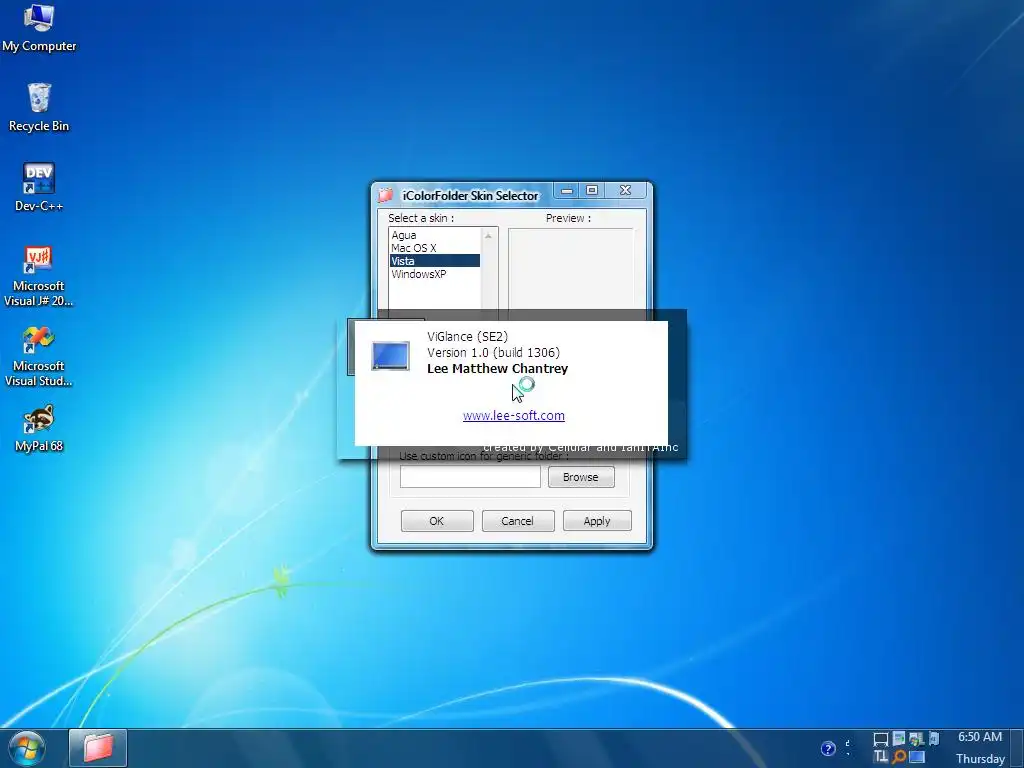This screenshot has width=1024, height=768.
Task: Select the Dev-C++ desktop shortcut
Action: point(39,187)
